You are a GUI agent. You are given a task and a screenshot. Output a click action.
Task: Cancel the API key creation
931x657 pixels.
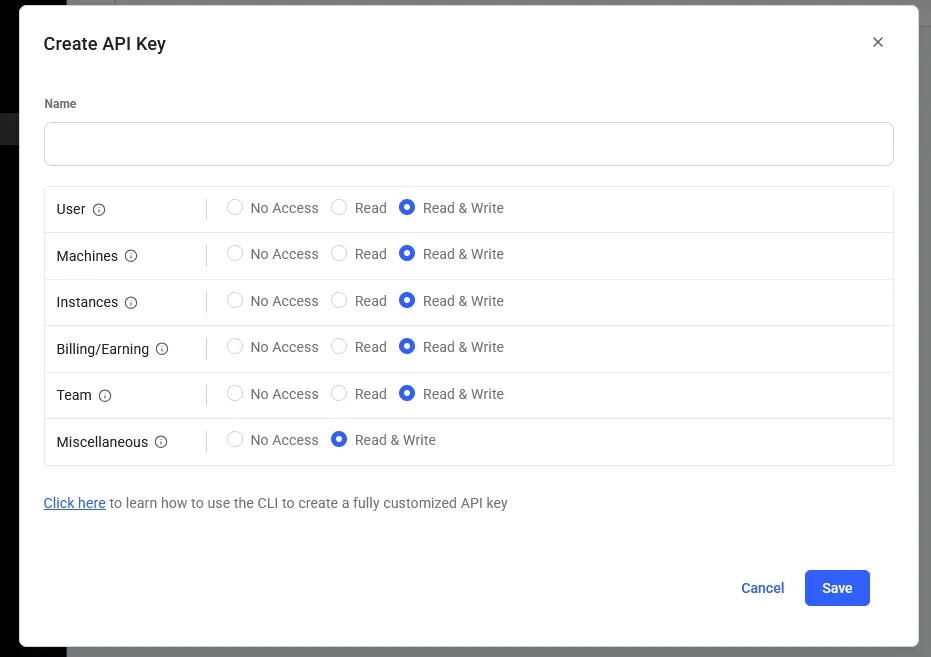pyautogui.click(x=762, y=588)
